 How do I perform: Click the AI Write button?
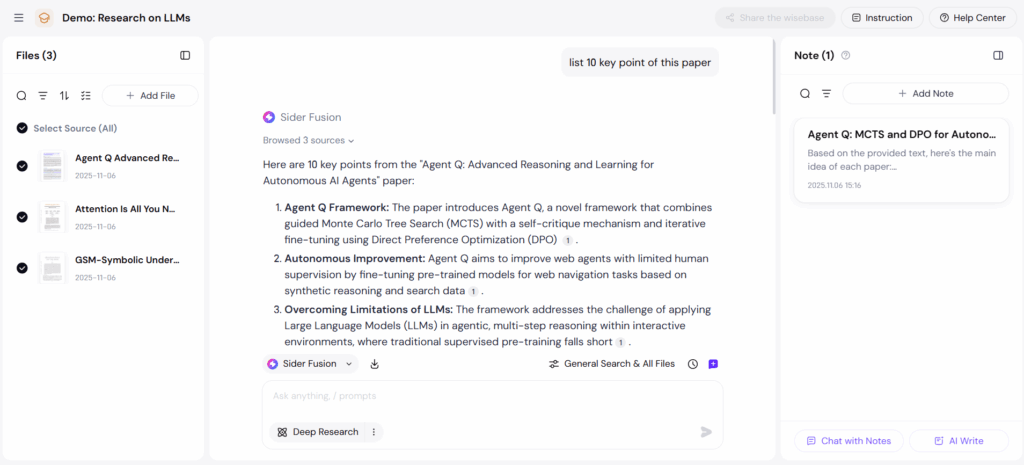point(959,441)
